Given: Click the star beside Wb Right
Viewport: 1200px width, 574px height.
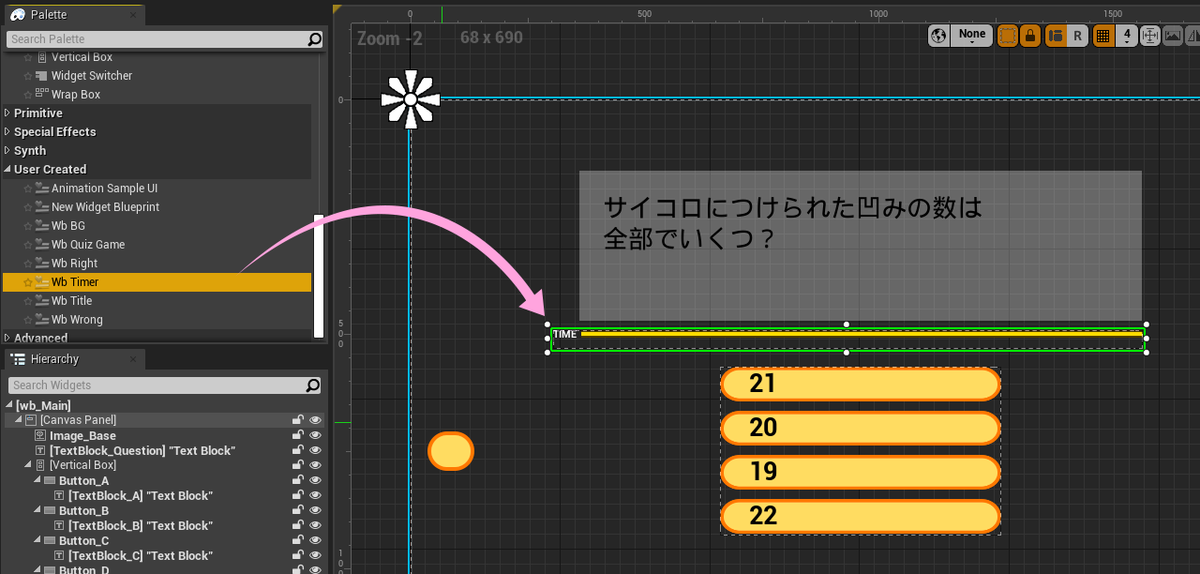Looking at the screenshot, I should (28, 264).
